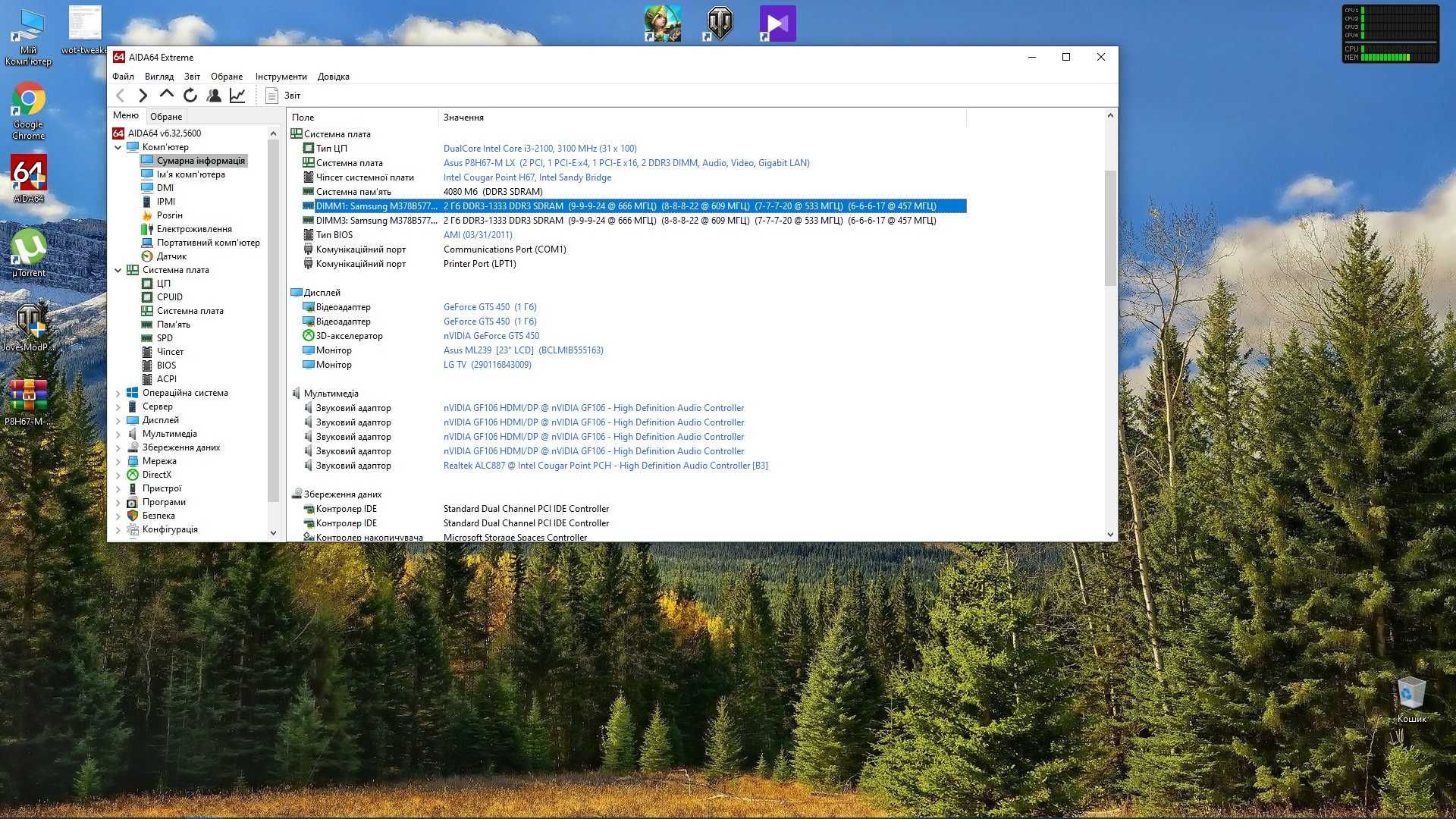Open the World of Tanks desktop shortcut

pyautogui.click(x=719, y=24)
